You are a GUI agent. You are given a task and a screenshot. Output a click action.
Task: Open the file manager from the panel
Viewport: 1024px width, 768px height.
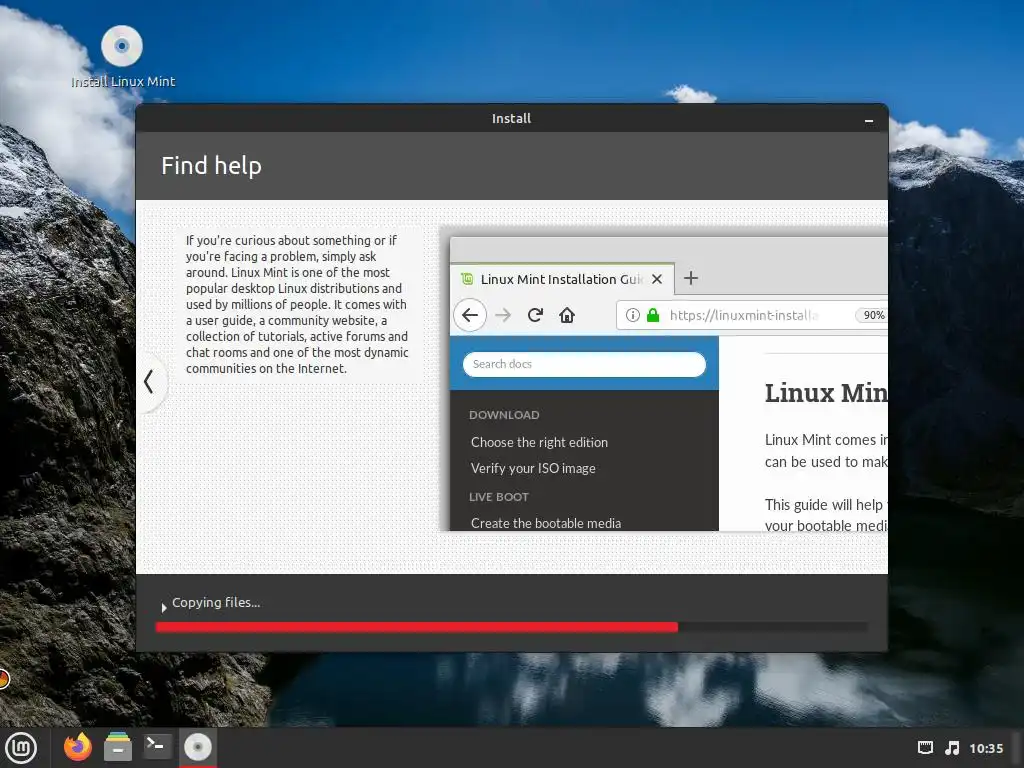pos(118,746)
